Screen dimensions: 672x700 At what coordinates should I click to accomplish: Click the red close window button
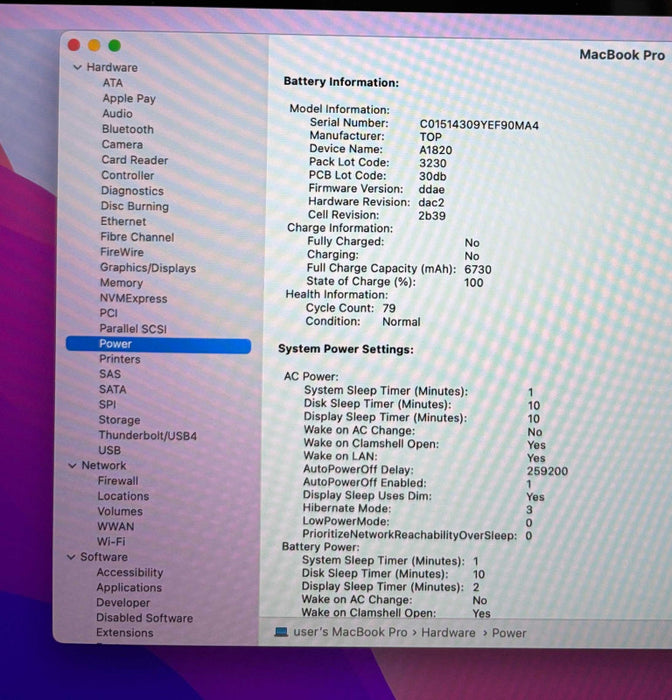[74, 45]
